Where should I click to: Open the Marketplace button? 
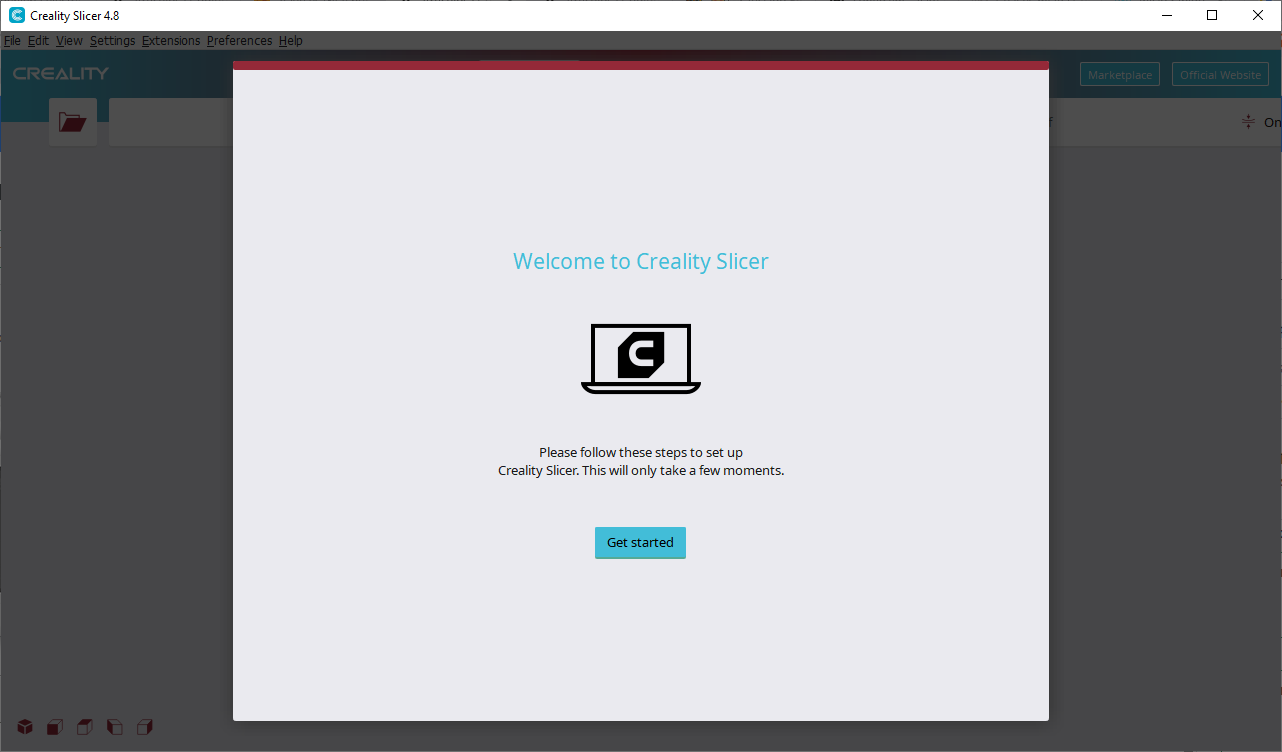1120,75
